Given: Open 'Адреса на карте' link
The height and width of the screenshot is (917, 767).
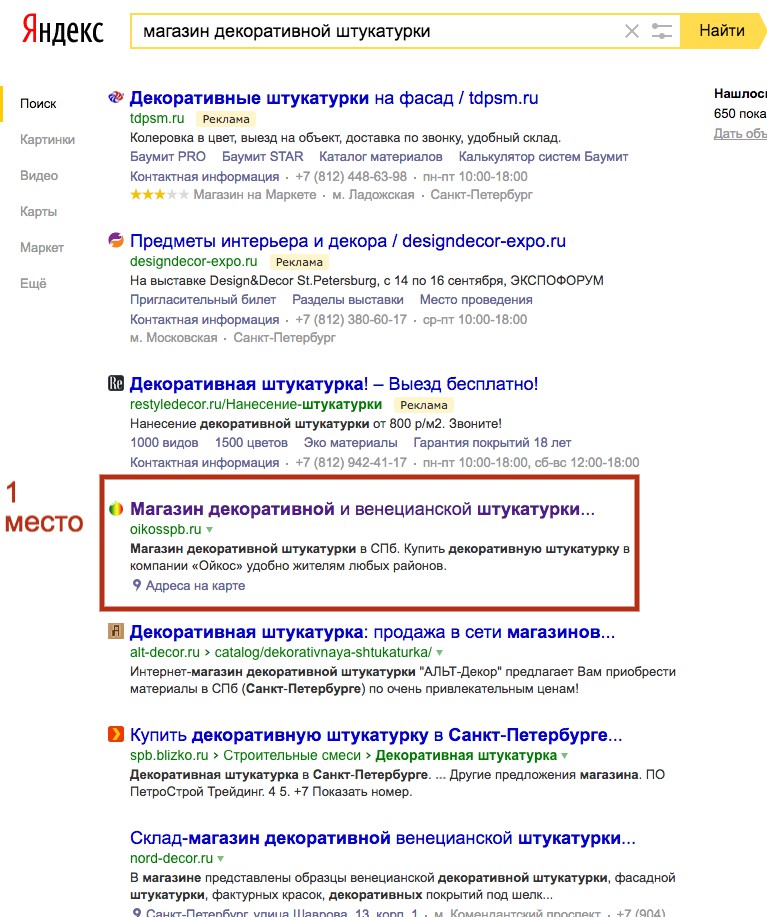Looking at the screenshot, I should click(x=194, y=586).
